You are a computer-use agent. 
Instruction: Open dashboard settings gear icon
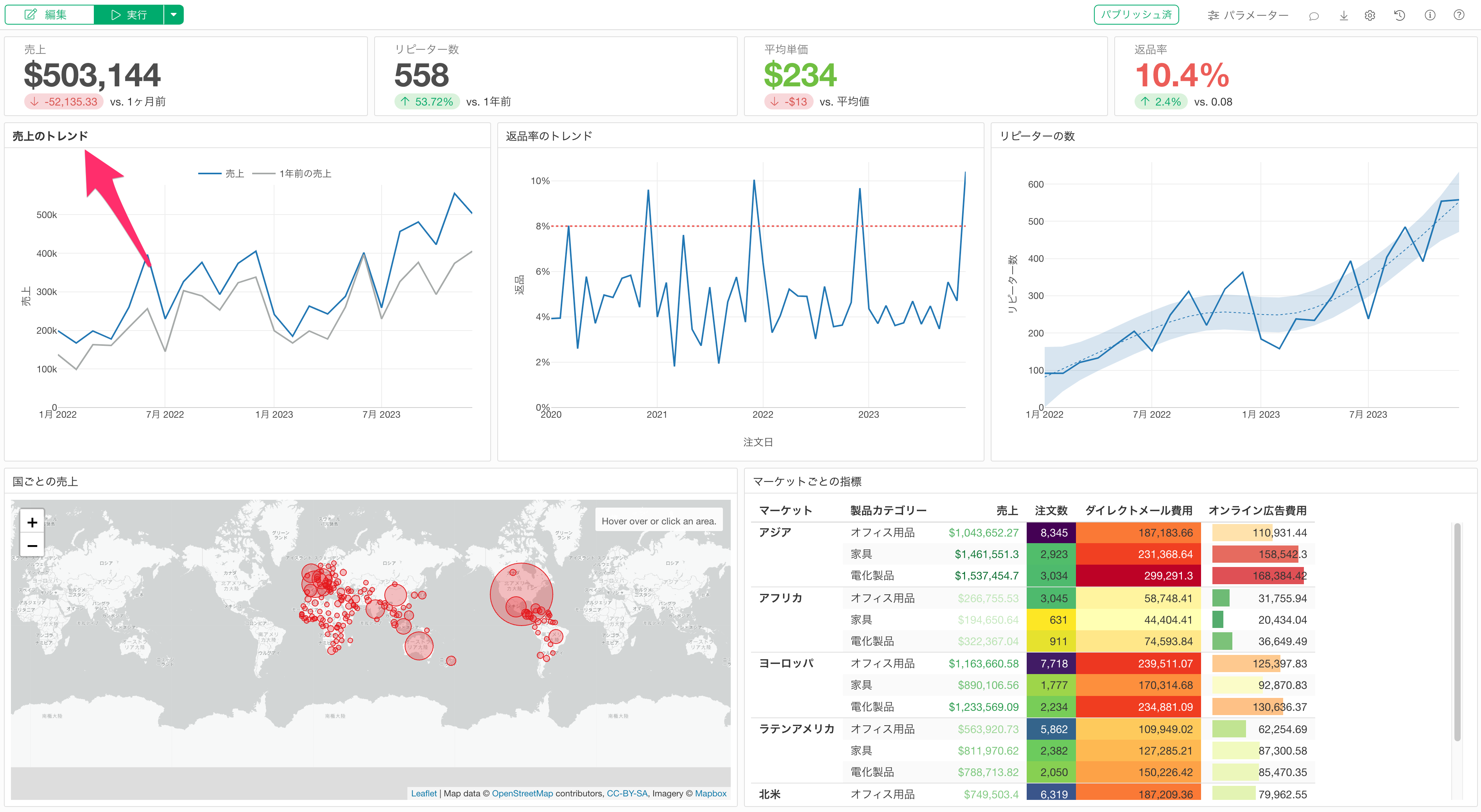1370,16
